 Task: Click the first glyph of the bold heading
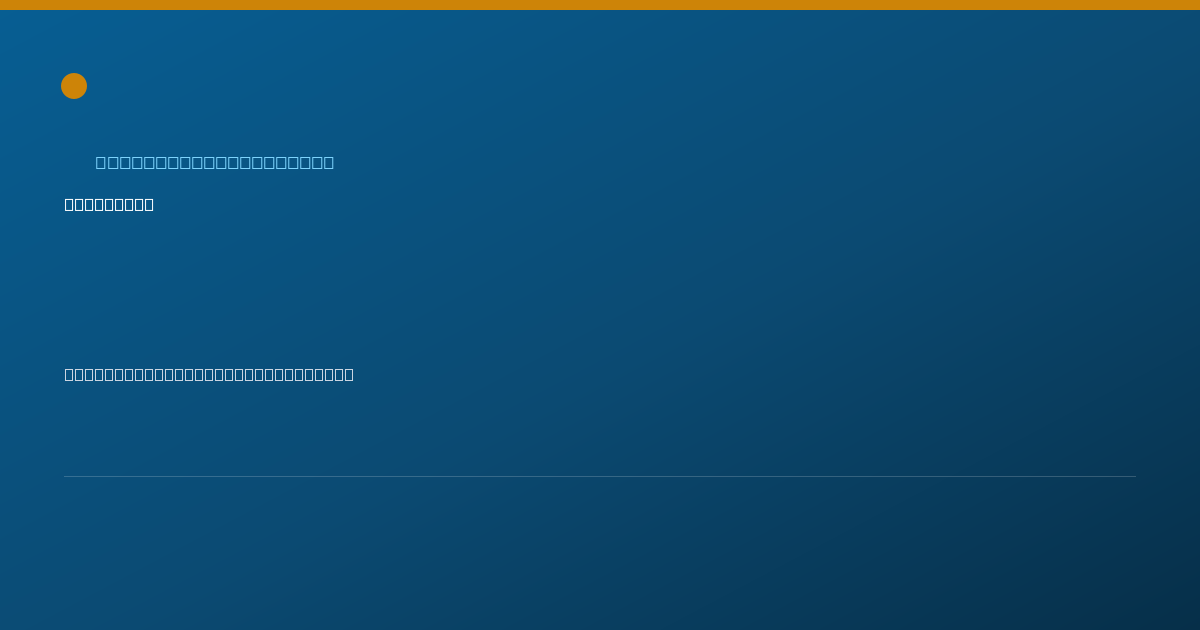tap(70, 204)
